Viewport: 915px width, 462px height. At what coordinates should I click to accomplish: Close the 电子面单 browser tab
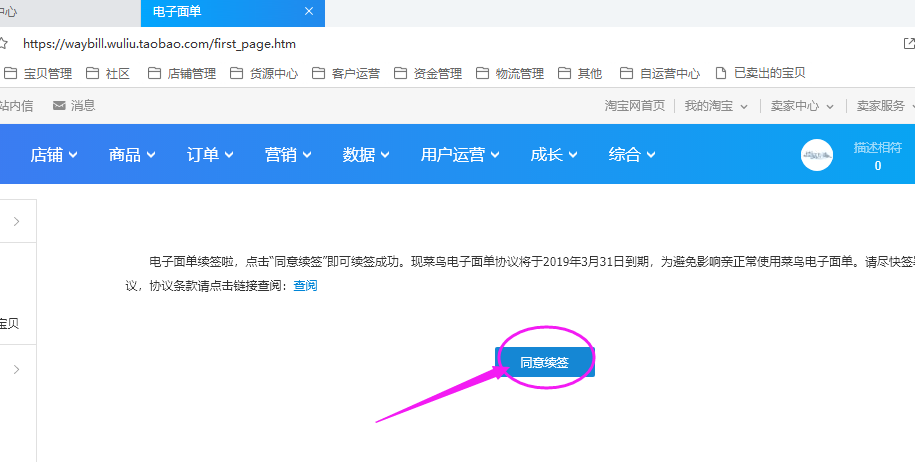point(309,11)
